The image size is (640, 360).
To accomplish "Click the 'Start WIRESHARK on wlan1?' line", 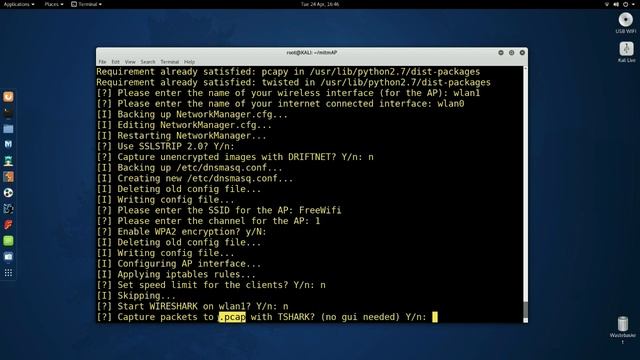I will [x=192, y=307].
